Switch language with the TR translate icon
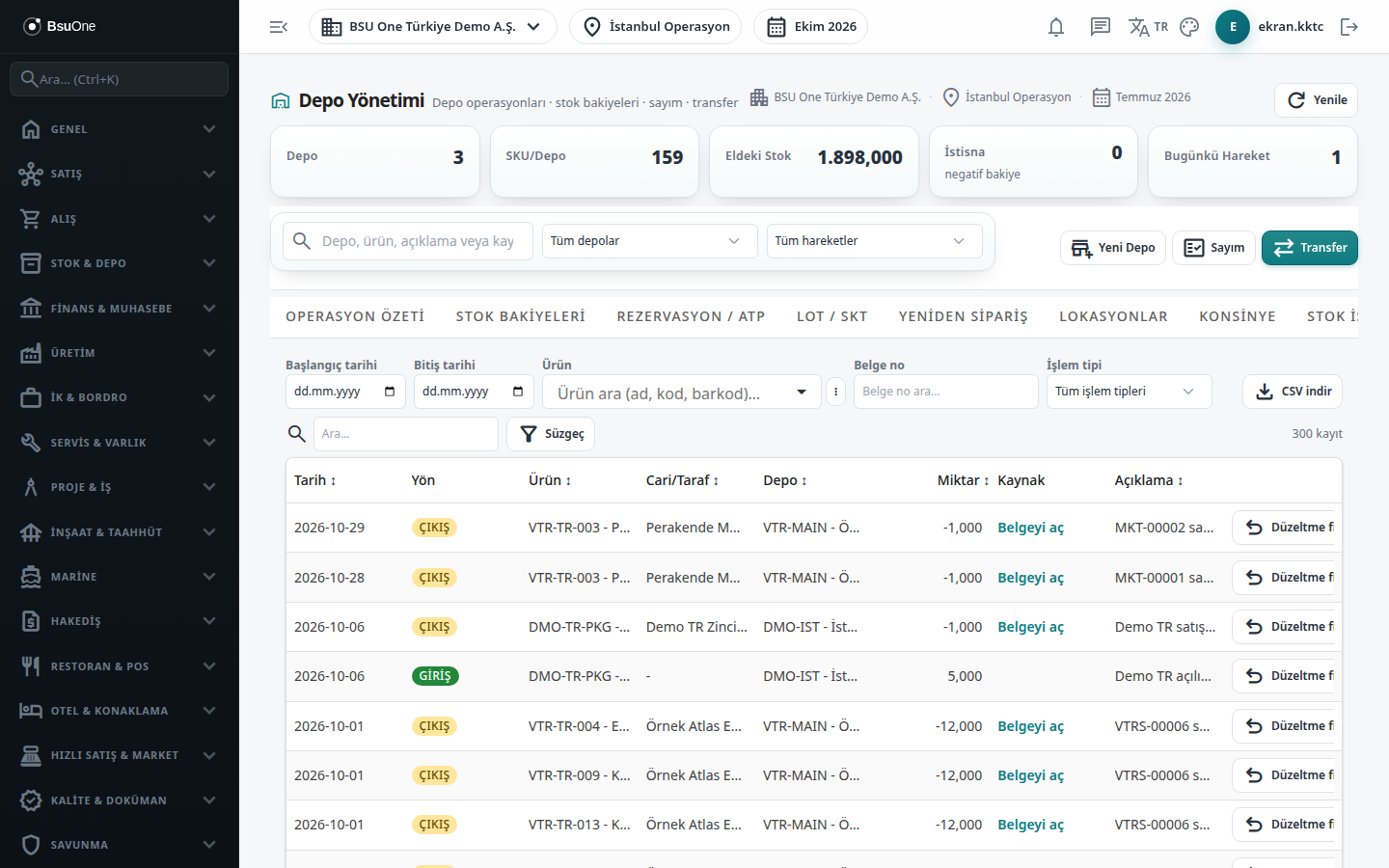The height and width of the screenshot is (868, 1389). click(x=1148, y=27)
